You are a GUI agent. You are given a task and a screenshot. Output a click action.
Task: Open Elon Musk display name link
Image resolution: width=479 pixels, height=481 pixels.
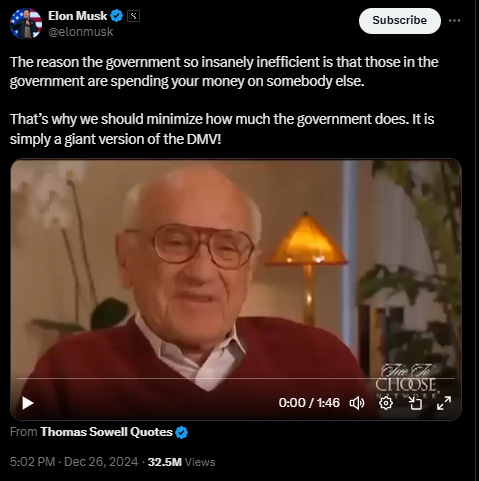(77, 16)
